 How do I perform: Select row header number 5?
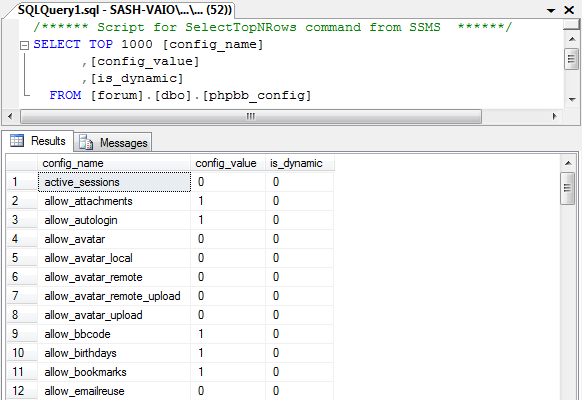click(22, 258)
